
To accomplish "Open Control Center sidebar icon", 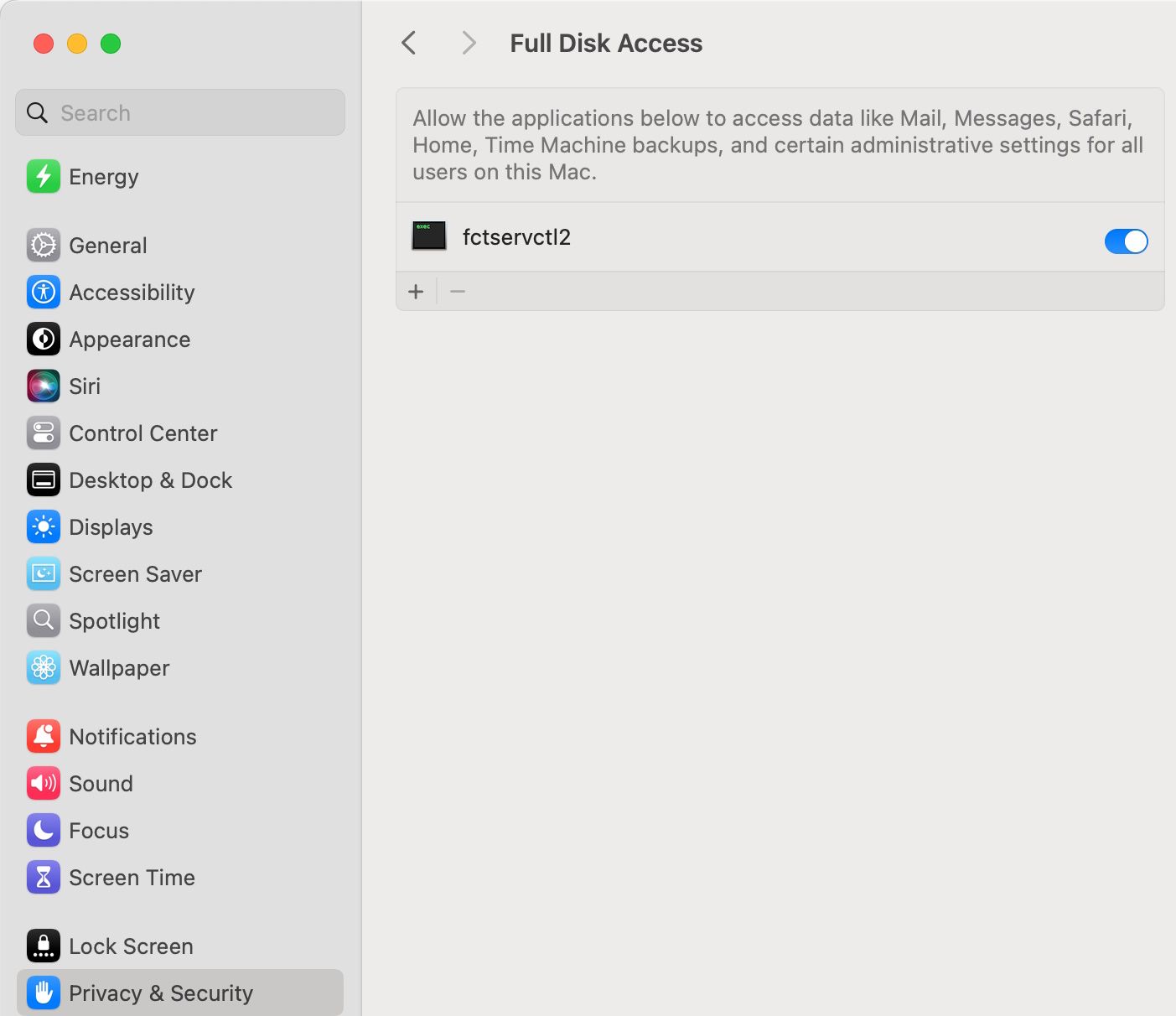I will coord(44,433).
